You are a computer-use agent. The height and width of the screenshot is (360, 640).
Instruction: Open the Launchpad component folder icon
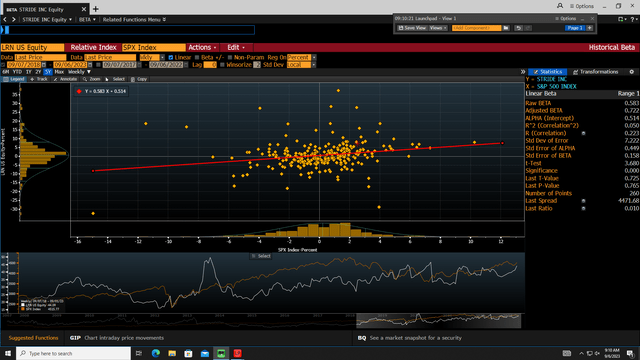tap(506, 28)
